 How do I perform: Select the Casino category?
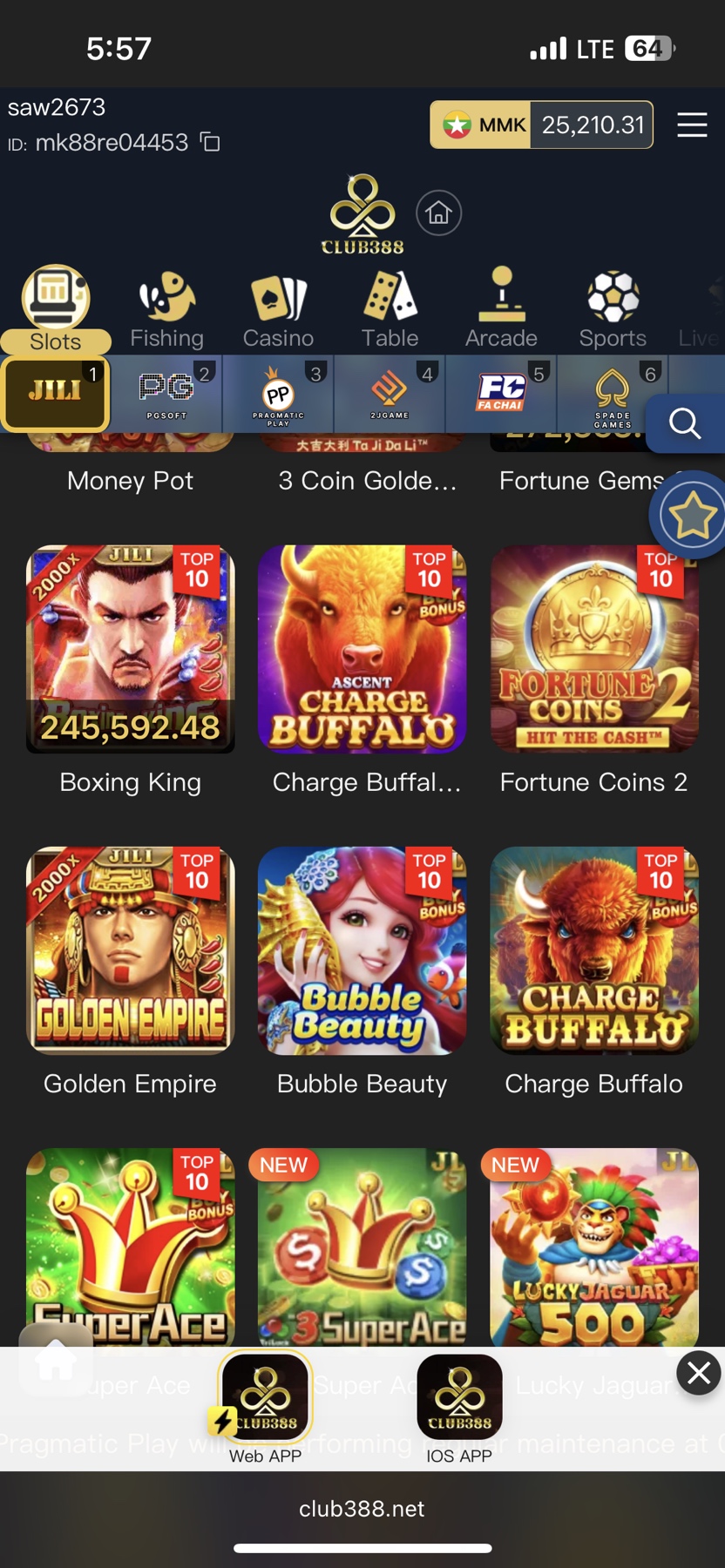(x=278, y=310)
